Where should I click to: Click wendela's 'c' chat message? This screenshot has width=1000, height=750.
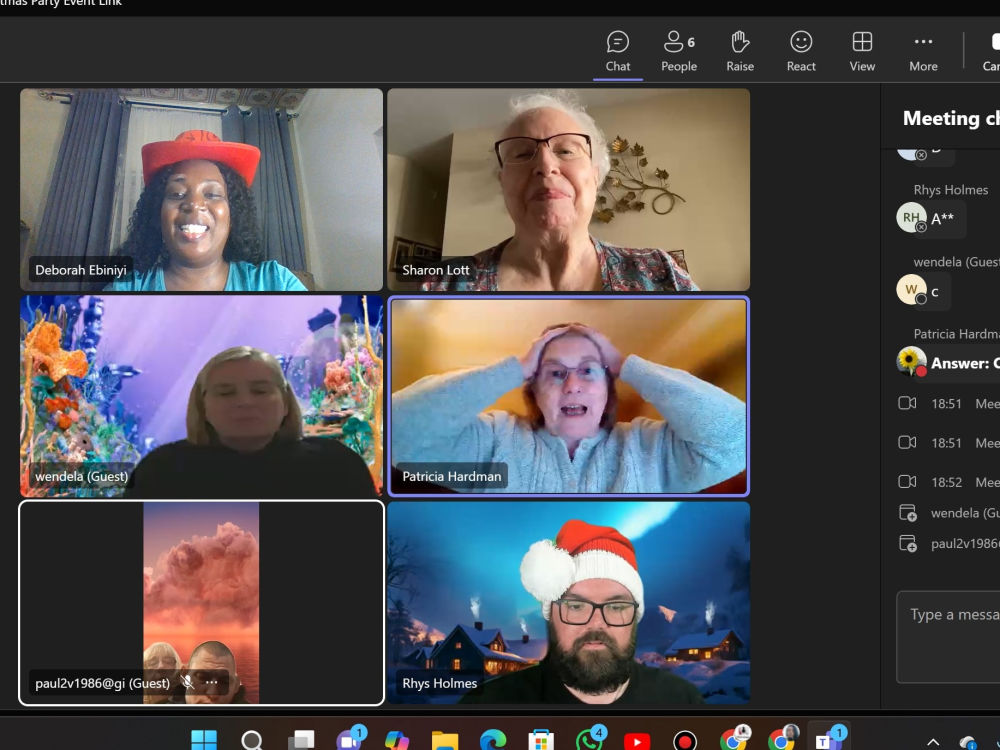935,291
